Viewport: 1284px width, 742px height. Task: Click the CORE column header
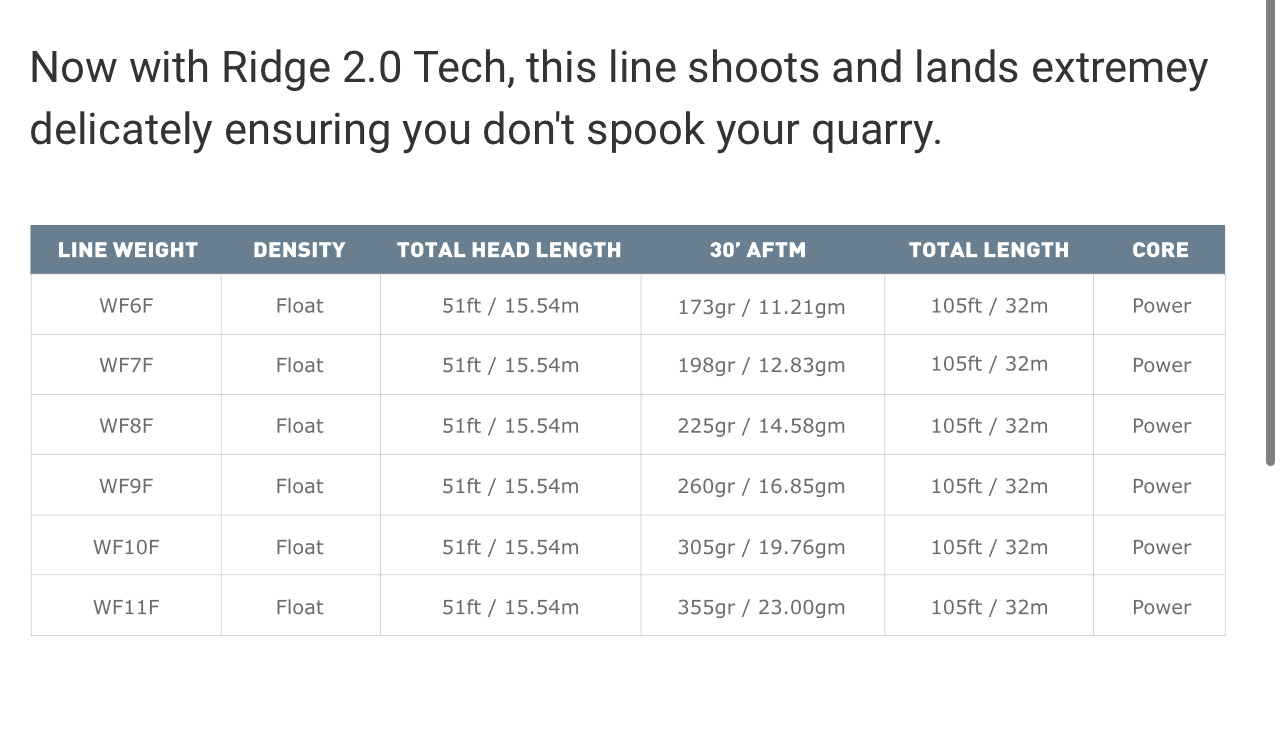click(x=1160, y=250)
